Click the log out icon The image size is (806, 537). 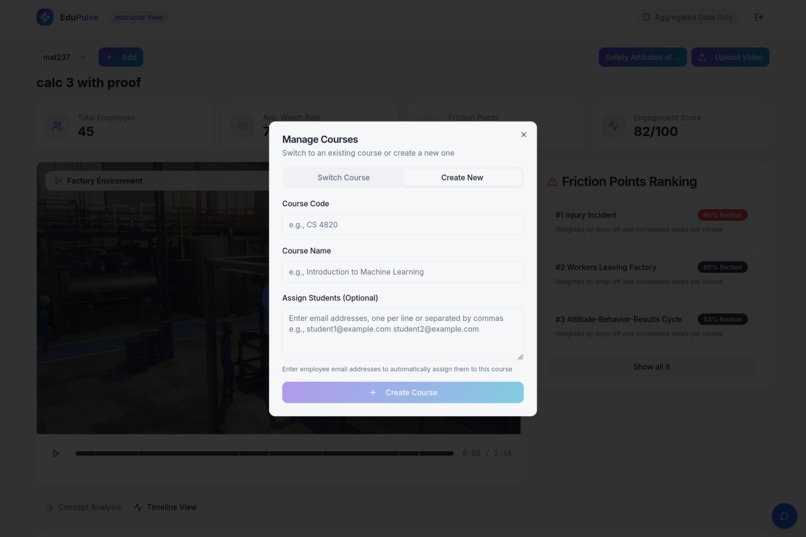pyautogui.click(x=759, y=17)
